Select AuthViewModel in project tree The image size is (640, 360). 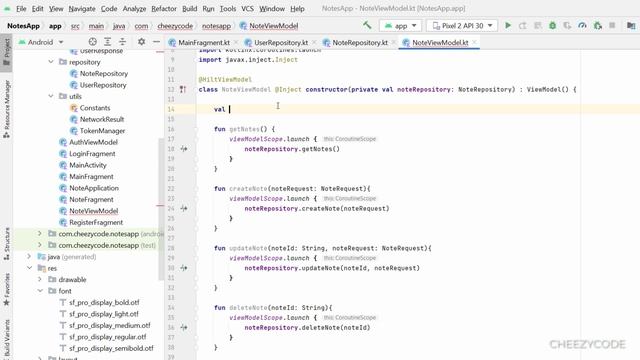[x=93, y=142]
